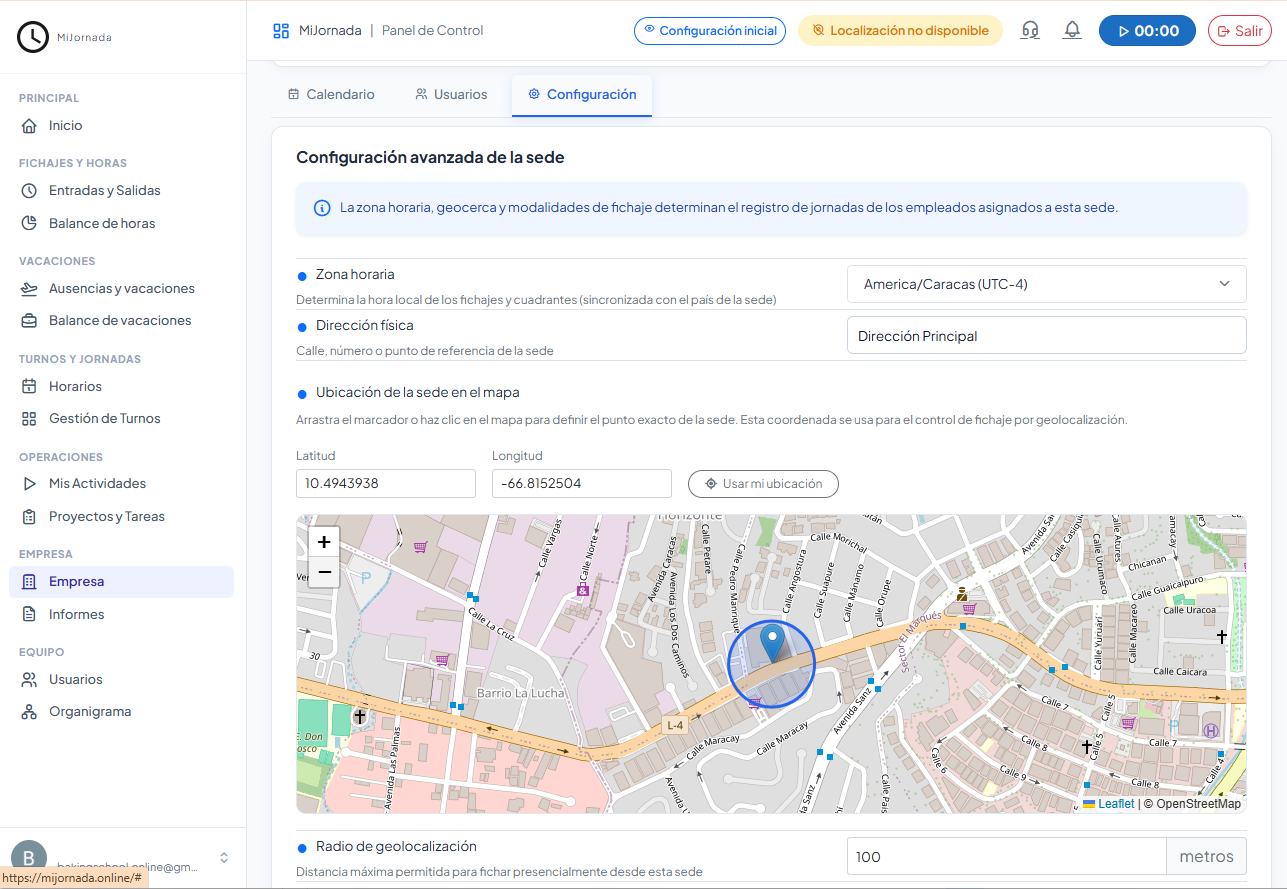
Task: Open the headset support icon
Action: click(x=1030, y=31)
